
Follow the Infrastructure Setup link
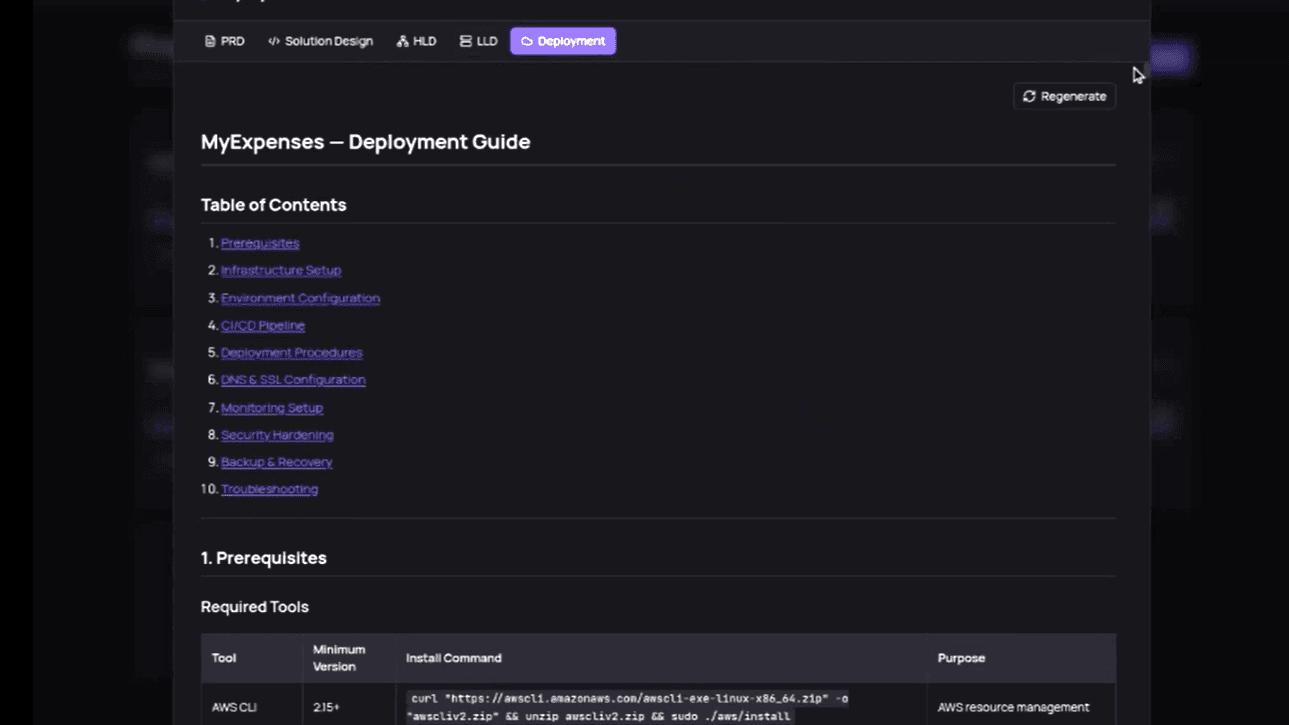281,270
